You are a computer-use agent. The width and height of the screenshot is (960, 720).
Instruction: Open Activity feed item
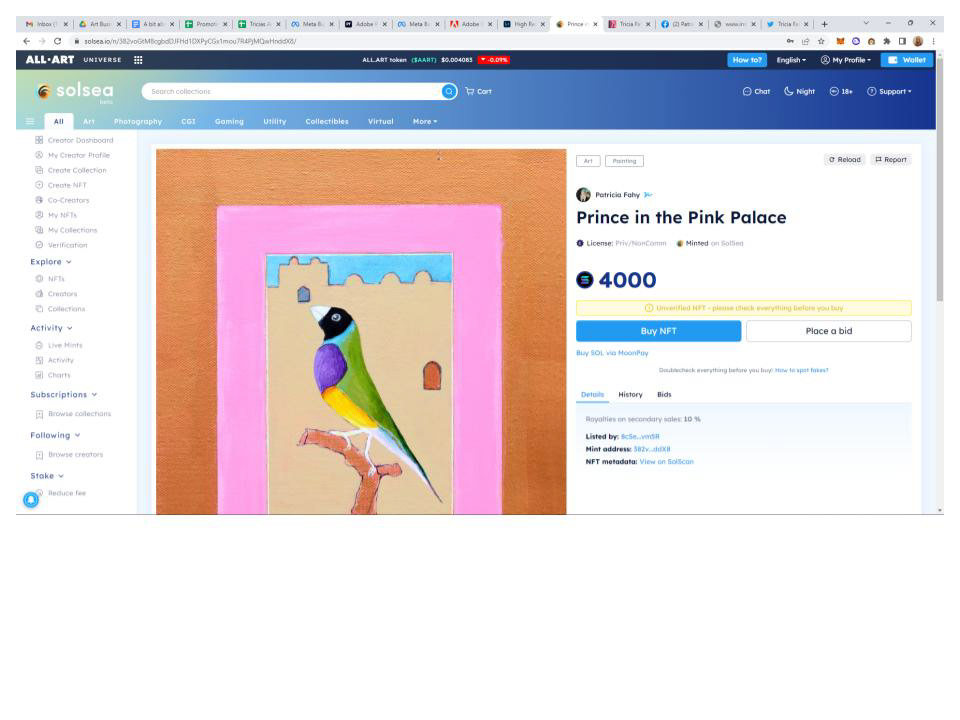coord(54,361)
